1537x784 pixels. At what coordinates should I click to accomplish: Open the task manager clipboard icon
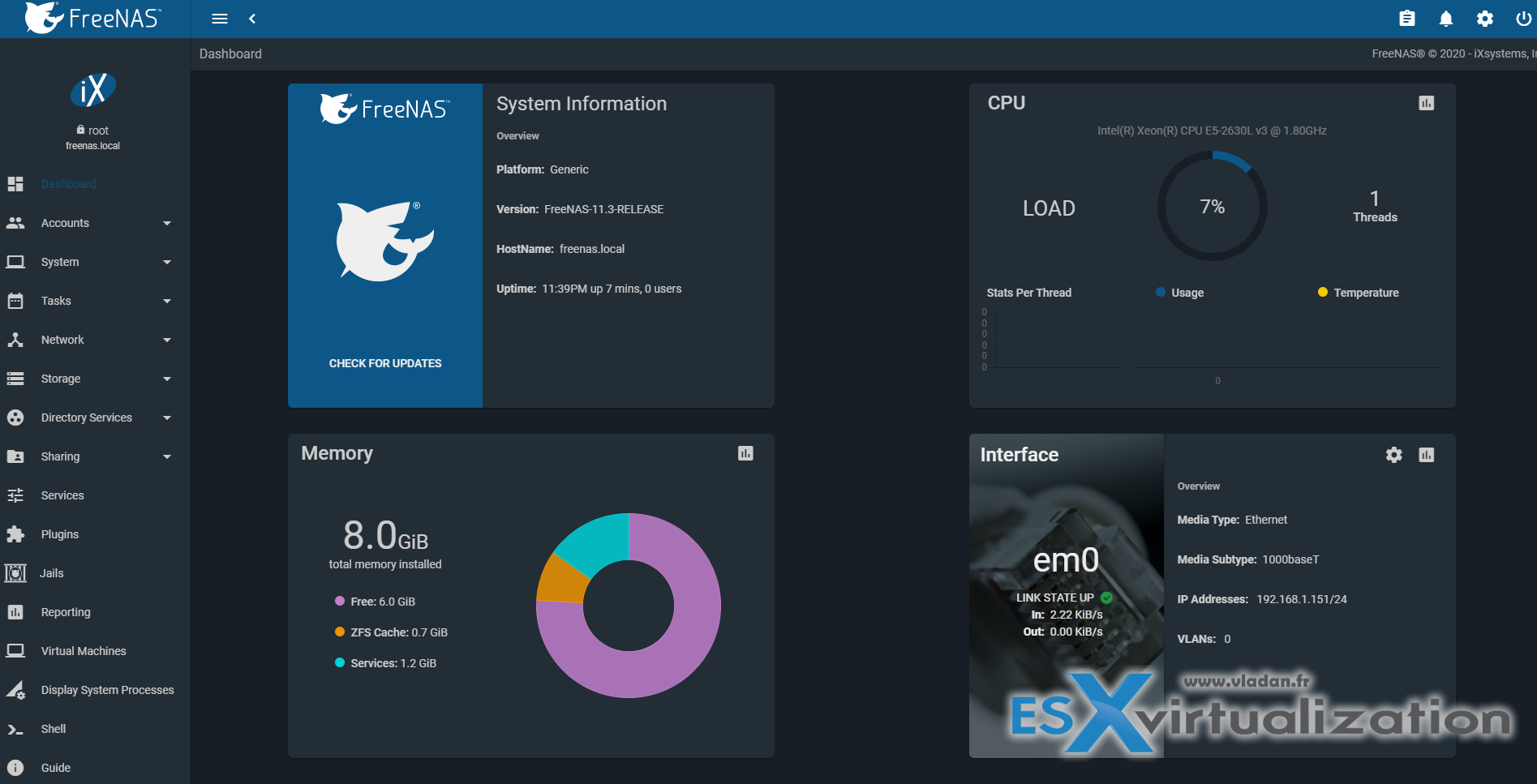pos(1407,19)
